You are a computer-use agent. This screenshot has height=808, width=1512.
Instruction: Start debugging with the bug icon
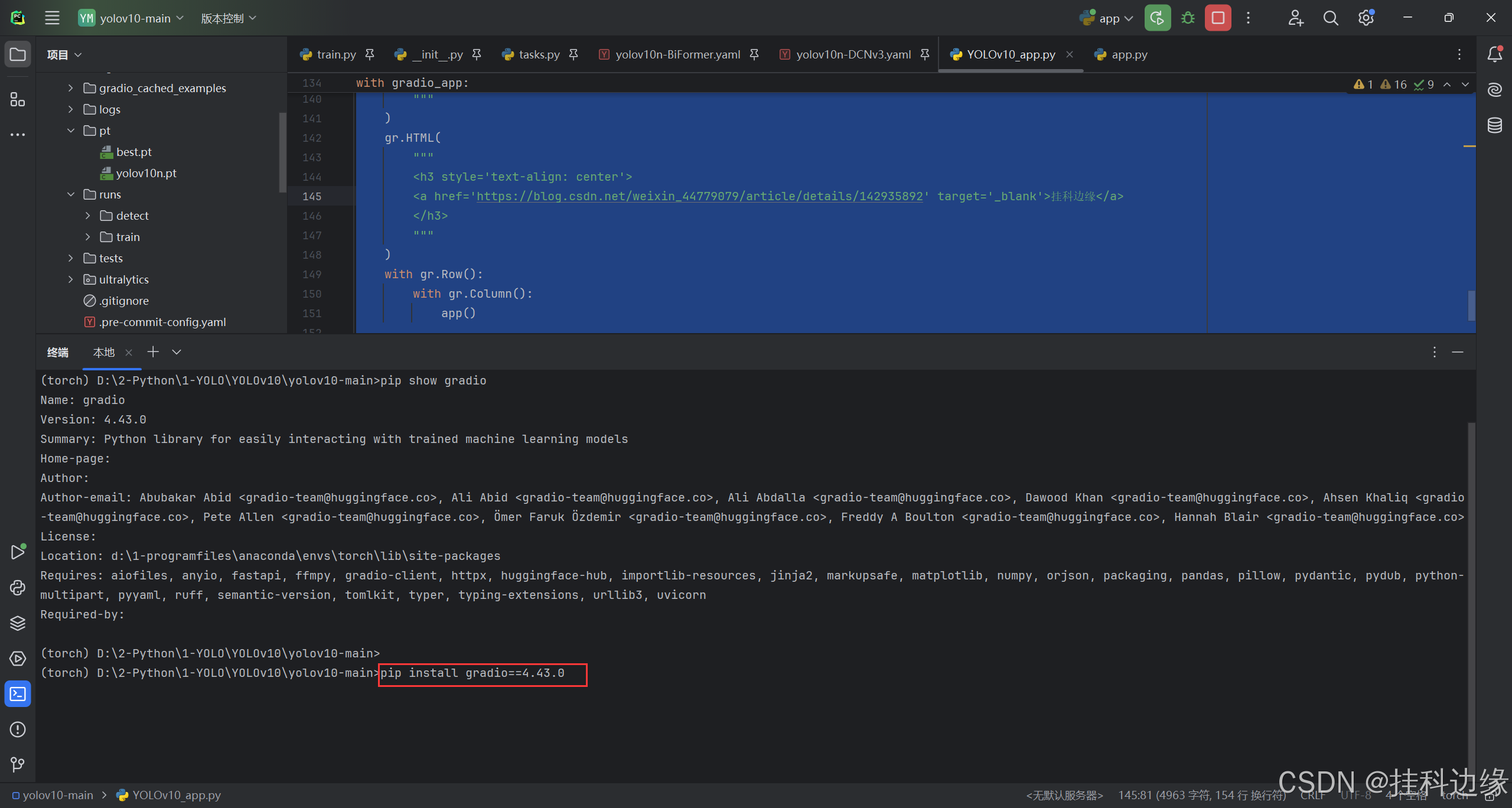tap(1188, 18)
